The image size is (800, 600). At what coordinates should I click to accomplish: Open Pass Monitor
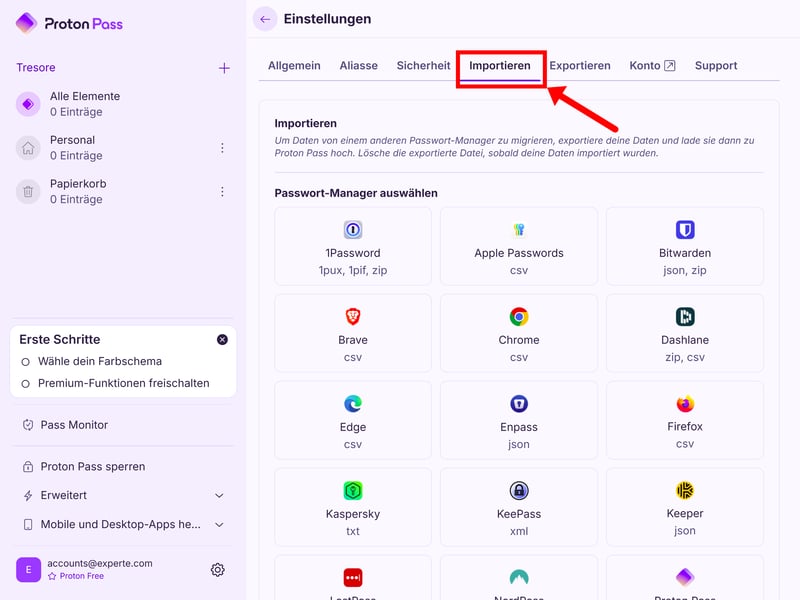tap(74, 425)
